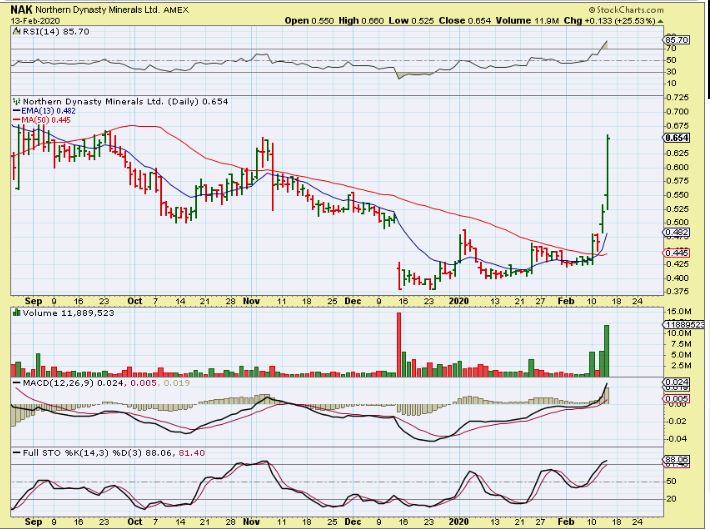710x530 pixels.
Task: Click the latest green price bar near 0.654
Action: point(607,172)
